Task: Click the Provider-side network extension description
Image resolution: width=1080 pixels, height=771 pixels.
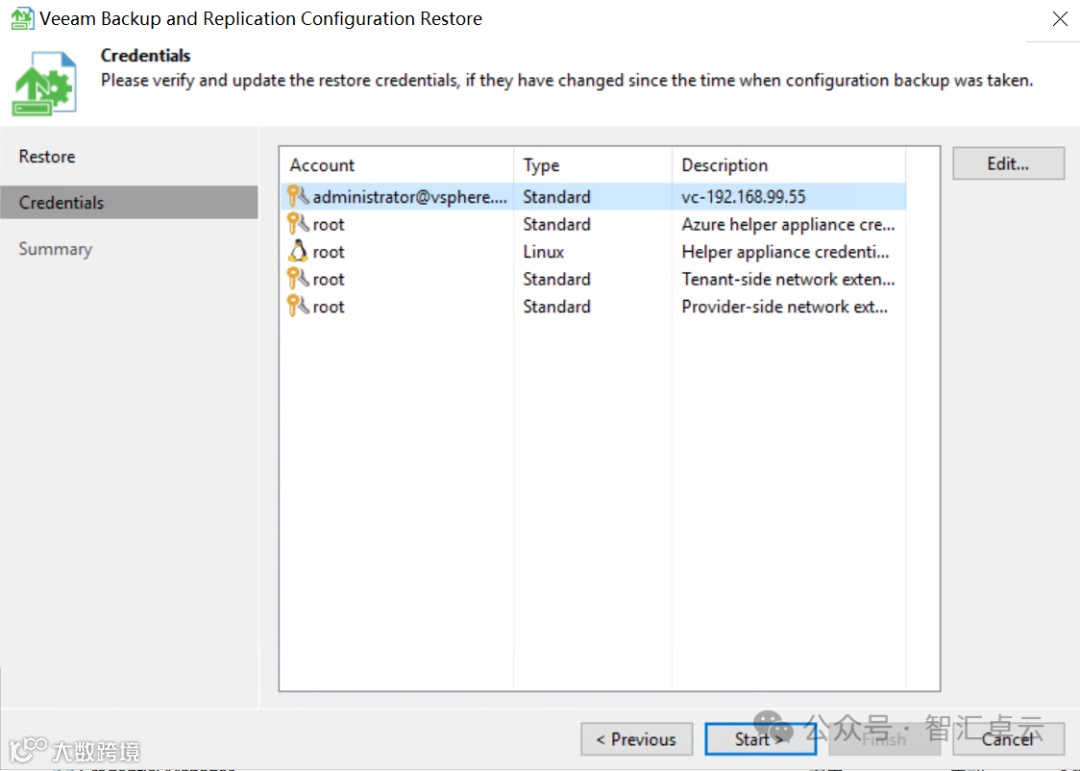Action: click(x=785, y=307)
